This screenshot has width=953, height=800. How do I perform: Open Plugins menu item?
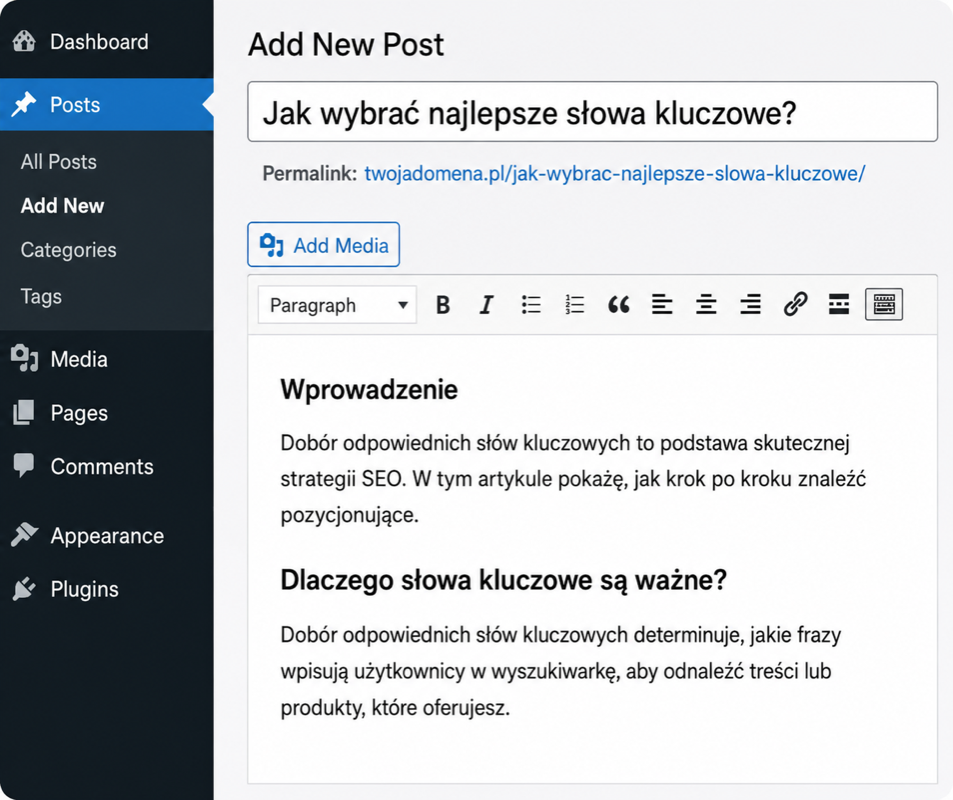[107, 589]
